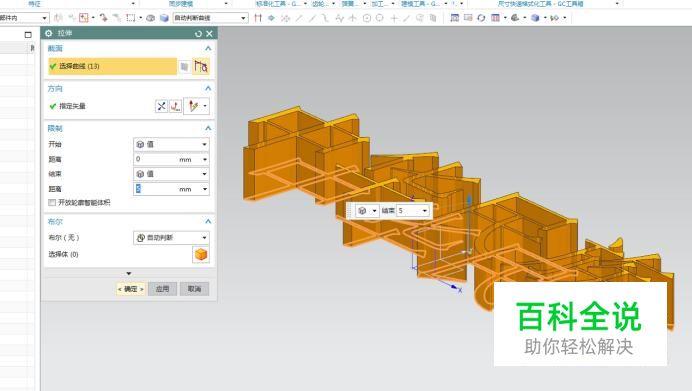Click the curve selection icon next to sketch section
692x391 pixels.
click(201, 67)
